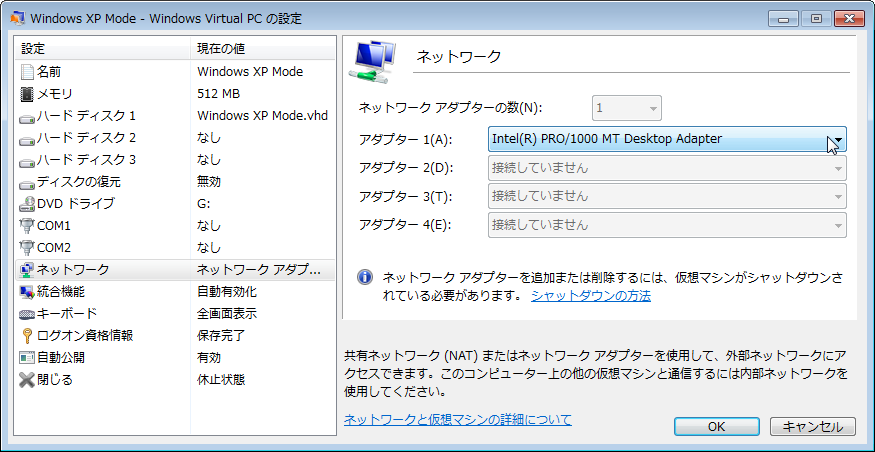The width and height of the screenshot is (875, 452).
Task: Open the アダプター 2 dropdown
Action: (x=667, y=167)
